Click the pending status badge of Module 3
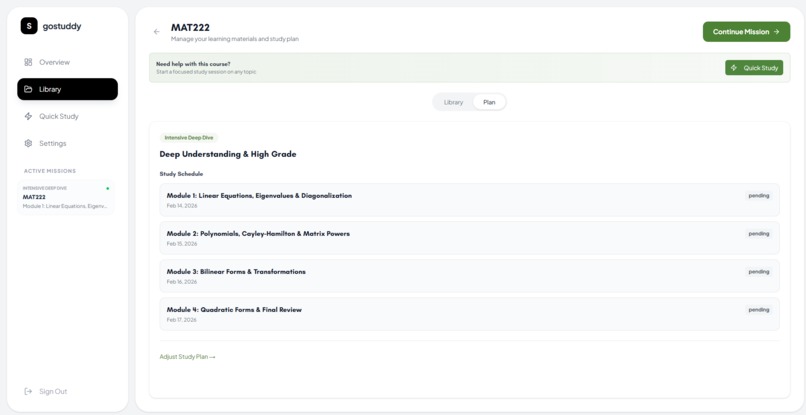 tap(759, 272)
